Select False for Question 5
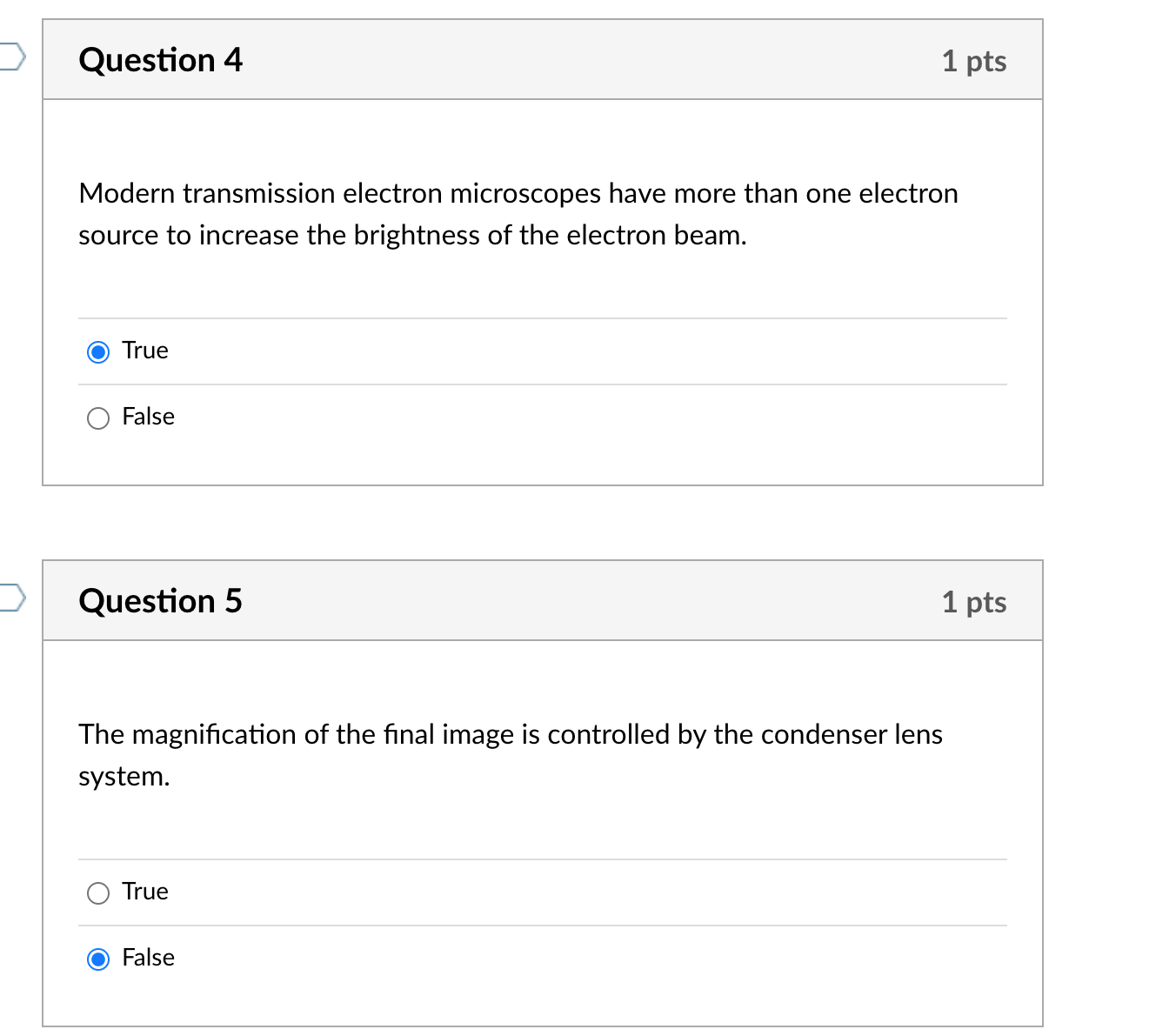 (x=97, y=959)
